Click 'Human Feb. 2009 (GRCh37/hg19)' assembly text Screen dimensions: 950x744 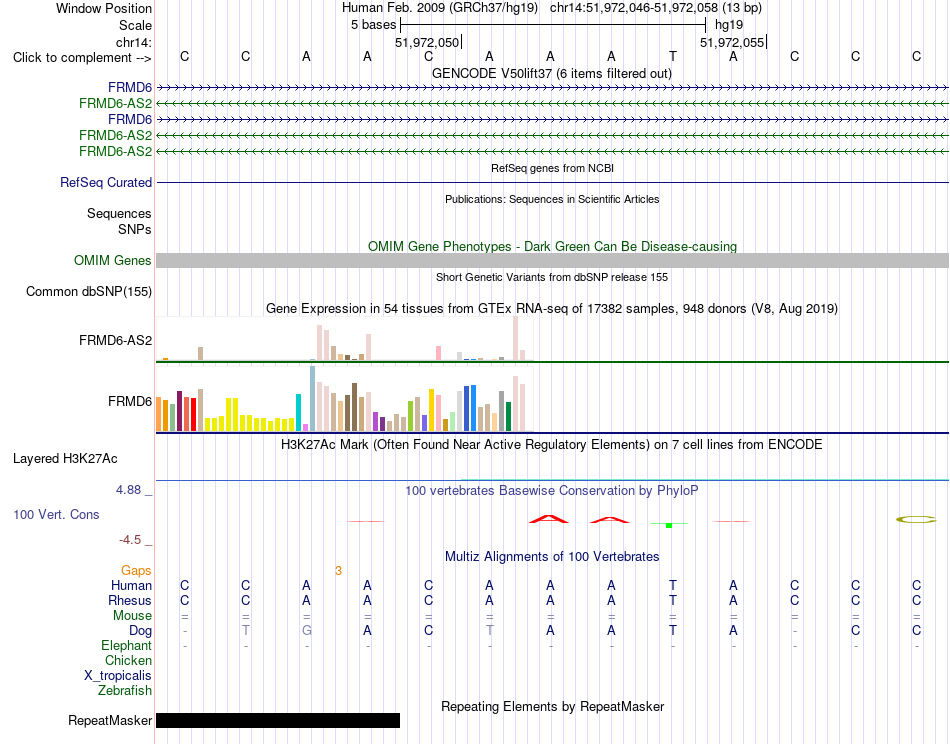pos(440,8)
